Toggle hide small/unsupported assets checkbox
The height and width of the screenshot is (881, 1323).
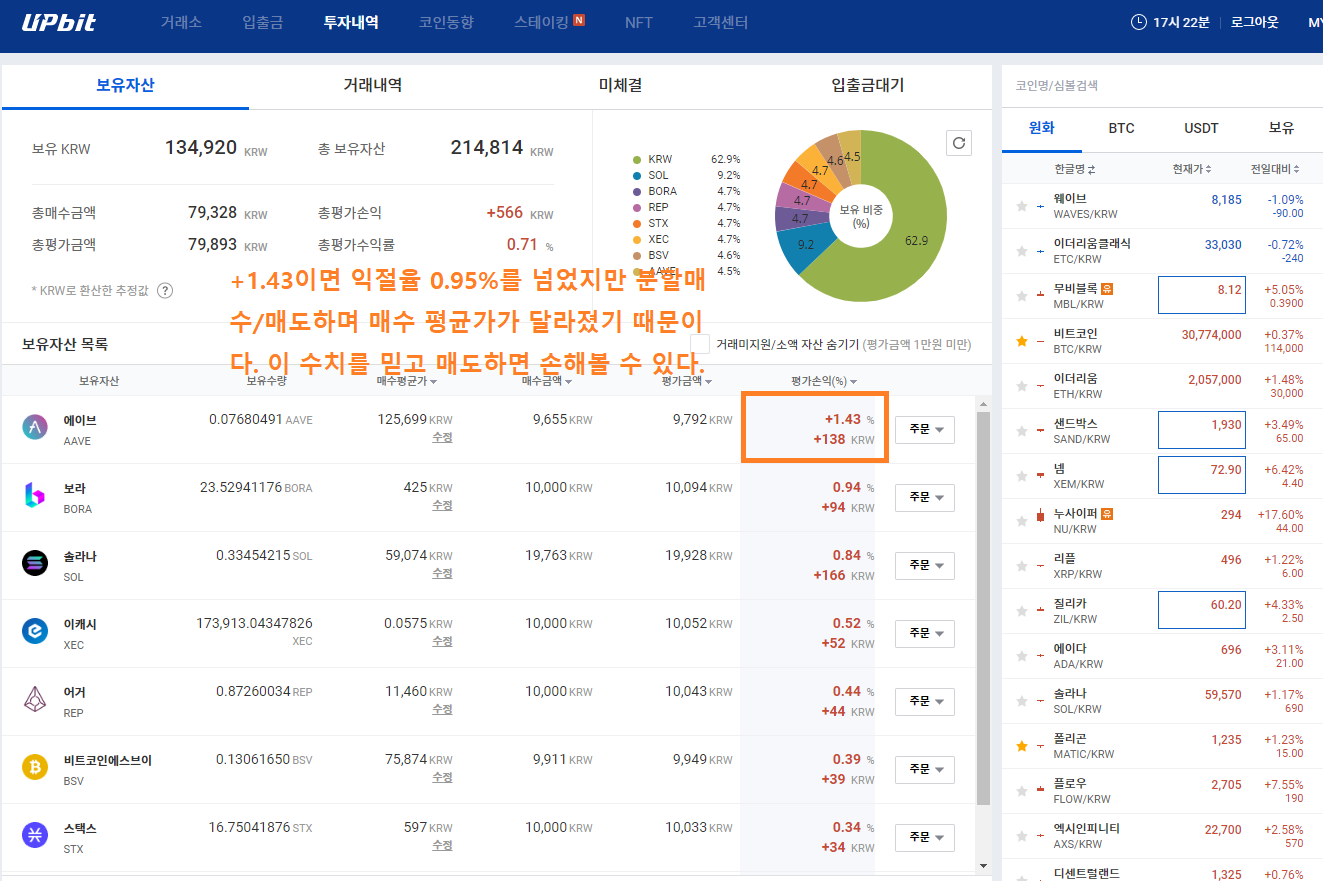click(x=700, y=344)
